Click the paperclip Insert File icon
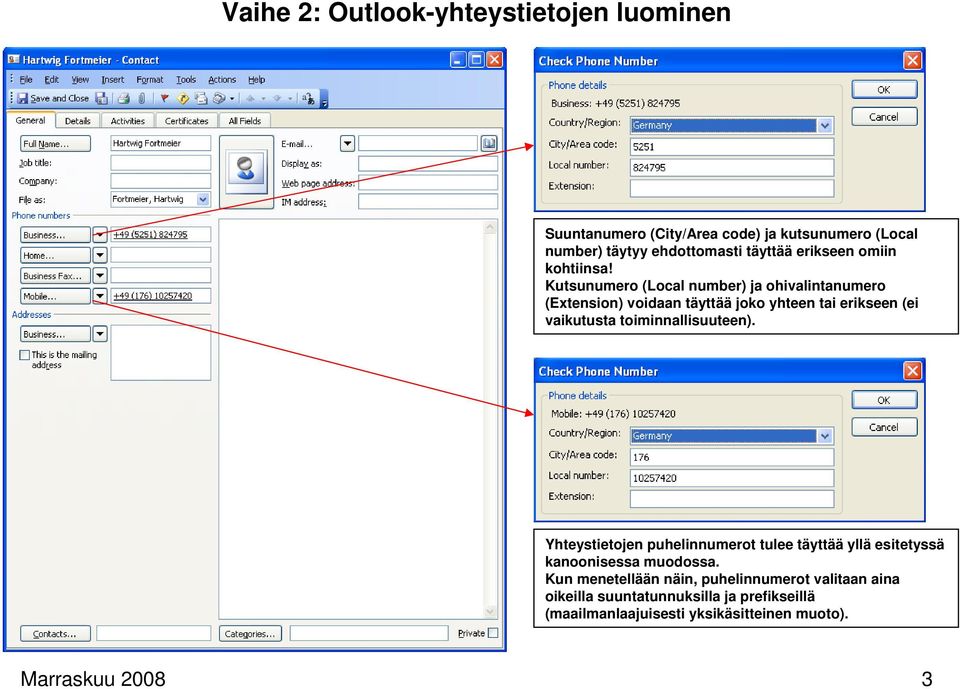 point(141,98)
